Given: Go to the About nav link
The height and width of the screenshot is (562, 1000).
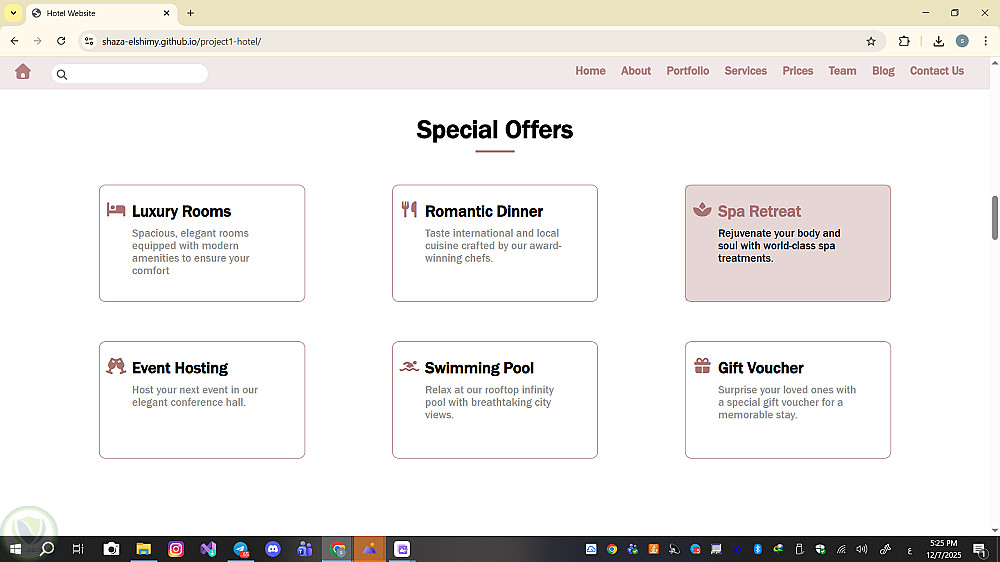Looking at the screenshot, I should [636, 71].
